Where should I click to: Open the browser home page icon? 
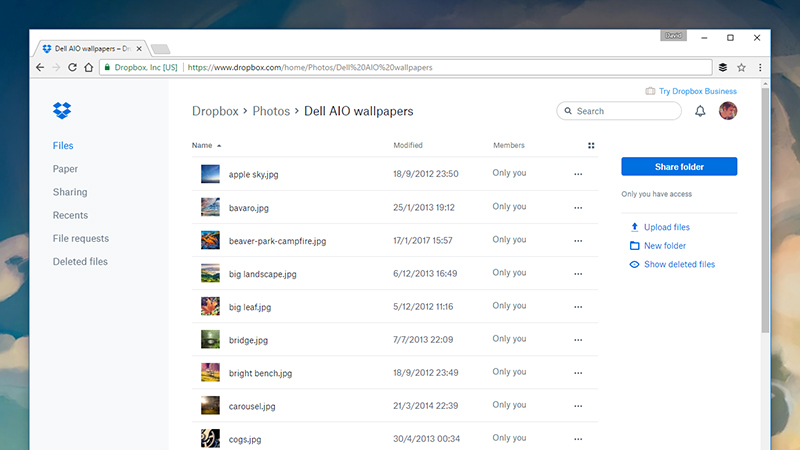89,67
